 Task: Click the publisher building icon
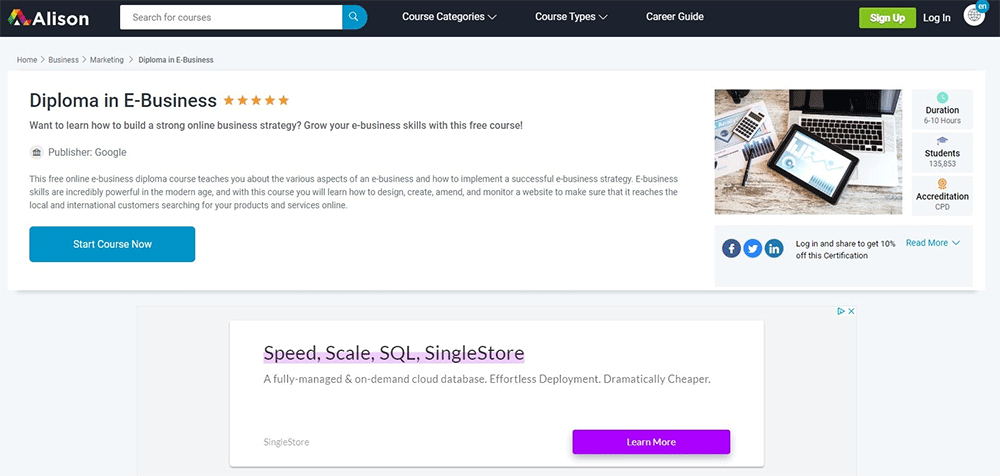pyautogui.click(x=37, y=152)
